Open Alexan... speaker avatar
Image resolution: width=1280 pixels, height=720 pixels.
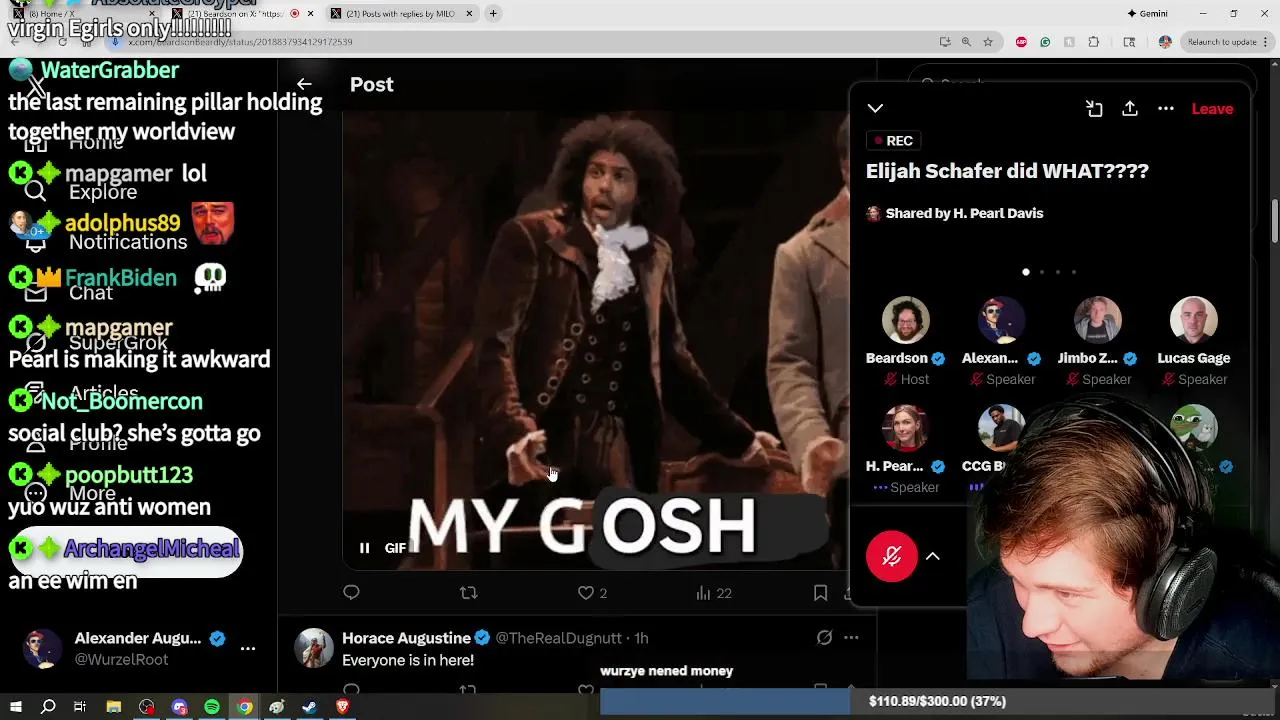[x=1001, y=321]
